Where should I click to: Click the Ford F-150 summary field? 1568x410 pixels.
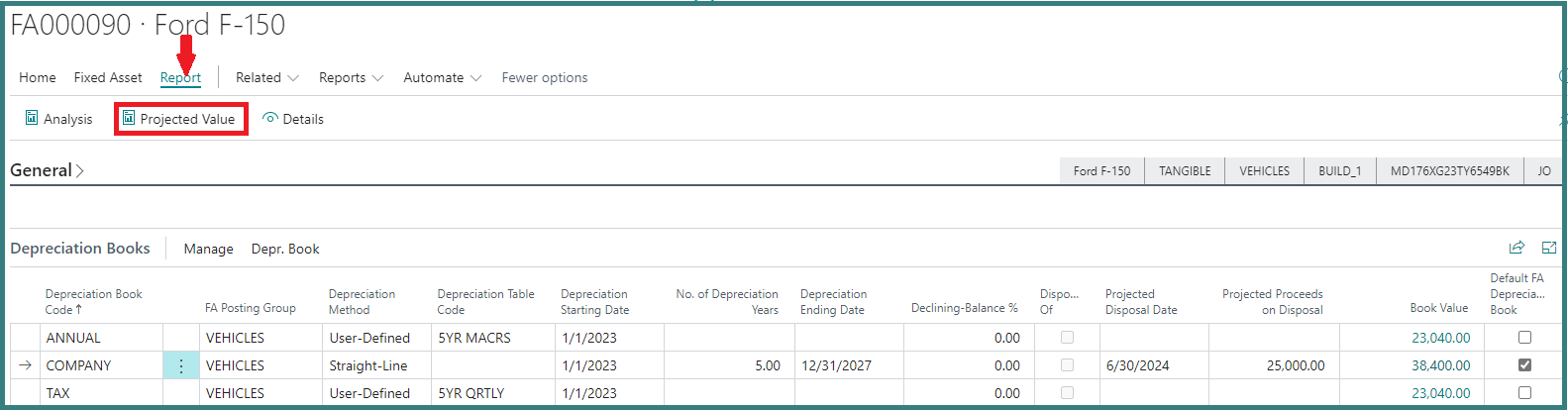coord(1101,170)
